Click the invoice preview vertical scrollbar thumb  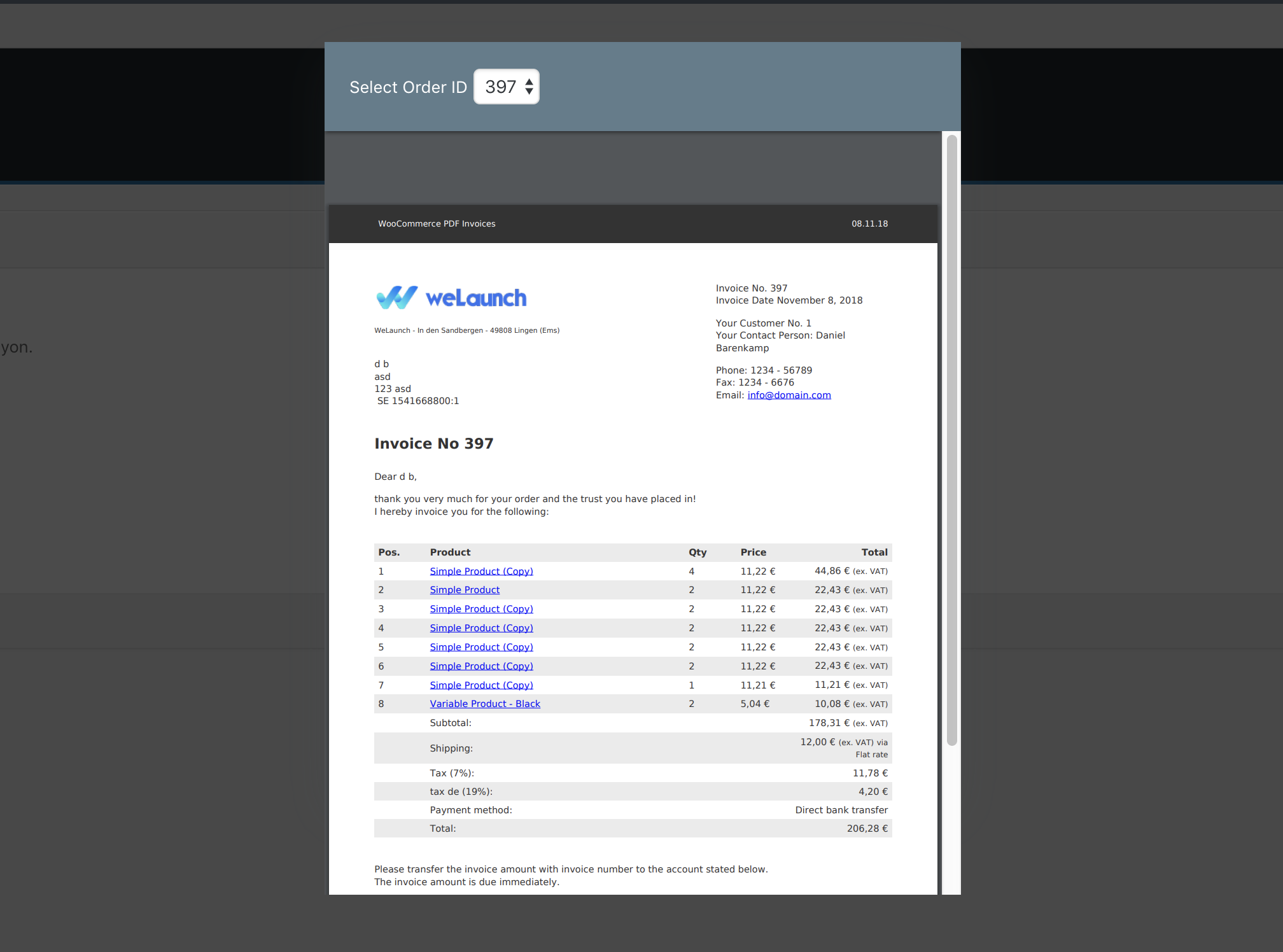pyautogui.click(x=951, y=439)
